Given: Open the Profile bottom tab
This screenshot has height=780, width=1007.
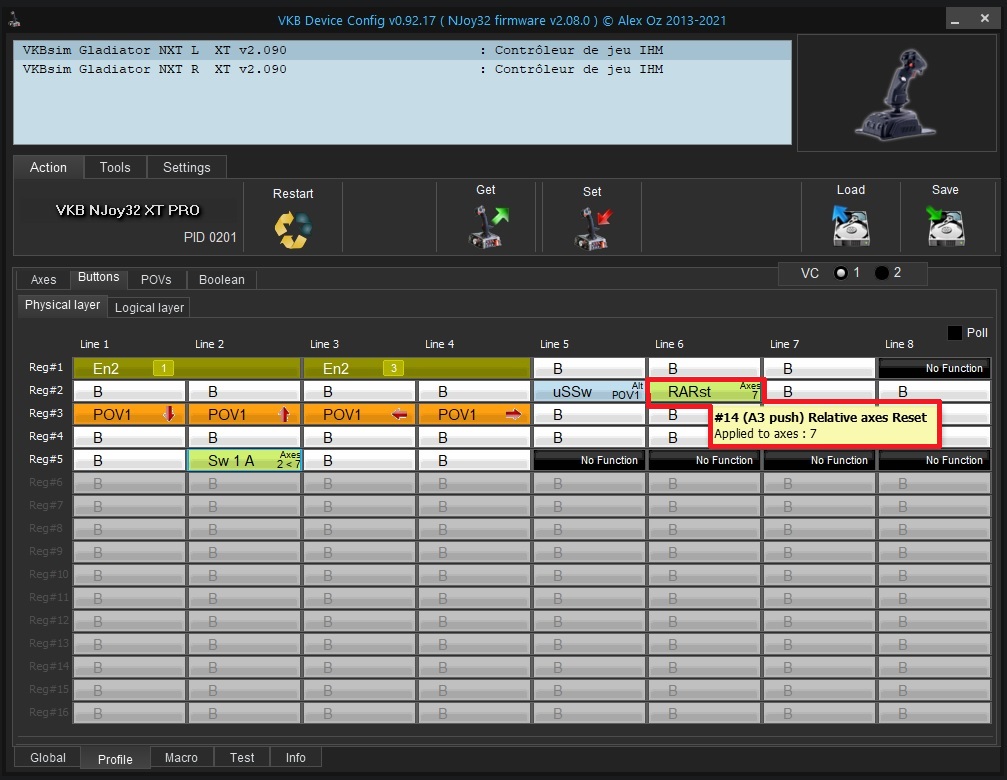Looking at the screenshot, I should click(x=115, y=759).
